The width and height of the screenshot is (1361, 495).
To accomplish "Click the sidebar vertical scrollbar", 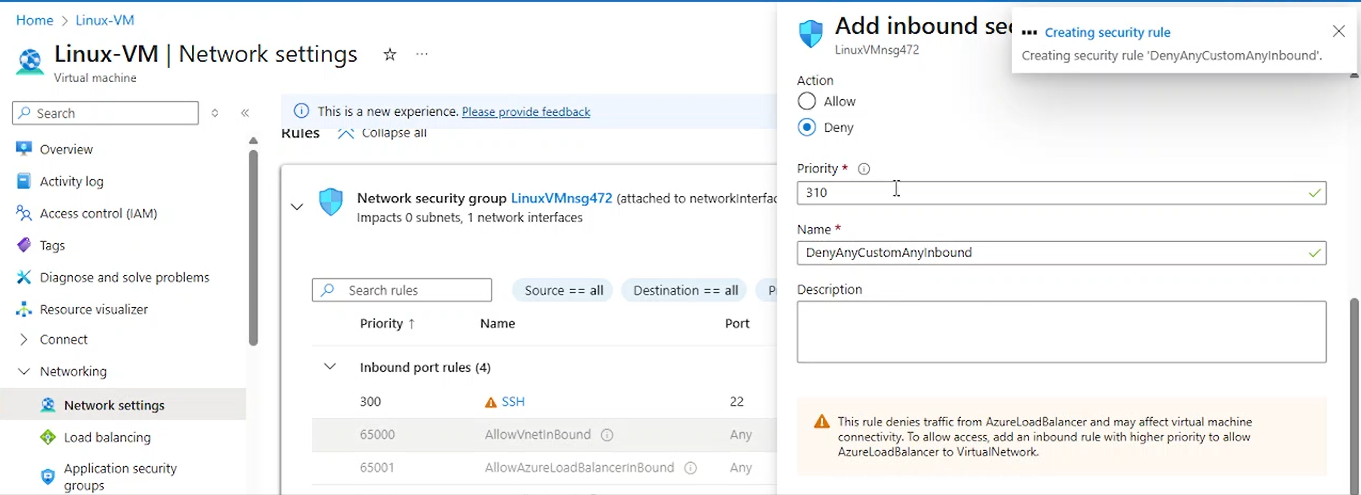I will 254,247.
